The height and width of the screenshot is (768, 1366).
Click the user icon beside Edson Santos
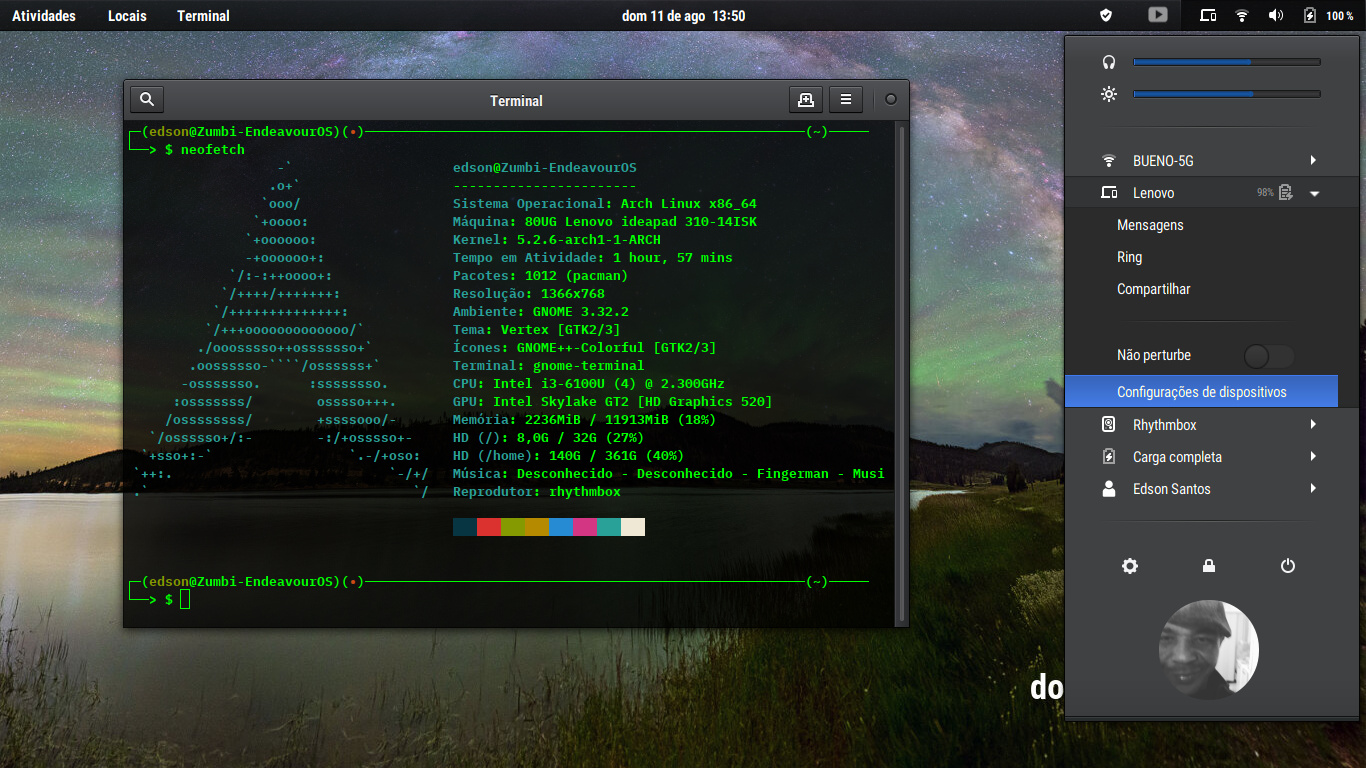point(1109,489)
